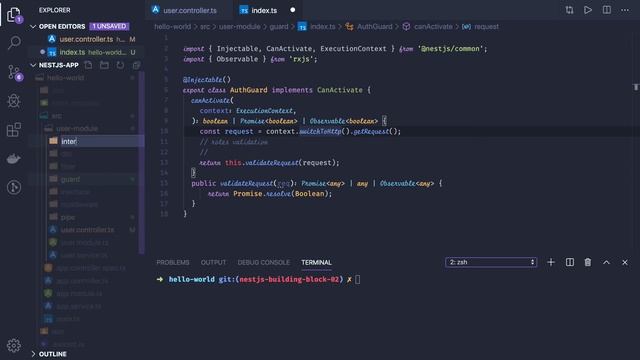Collapse the OPEN EDITORS section
Image resolution: width=640 pixels, height=360 pixels.
(33, 26)
